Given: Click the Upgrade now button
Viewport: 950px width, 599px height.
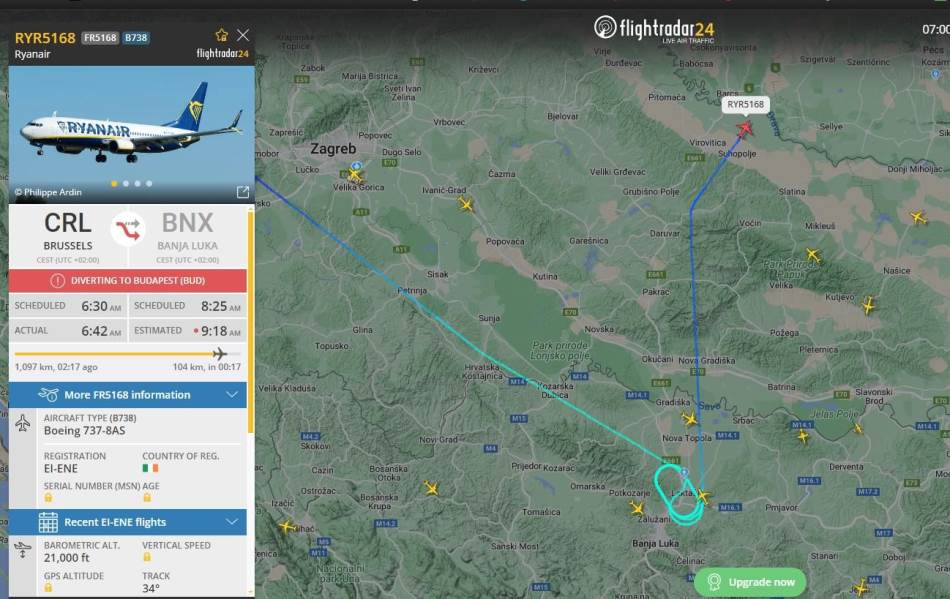Looking at the screenshot, I should coord(750,582).
